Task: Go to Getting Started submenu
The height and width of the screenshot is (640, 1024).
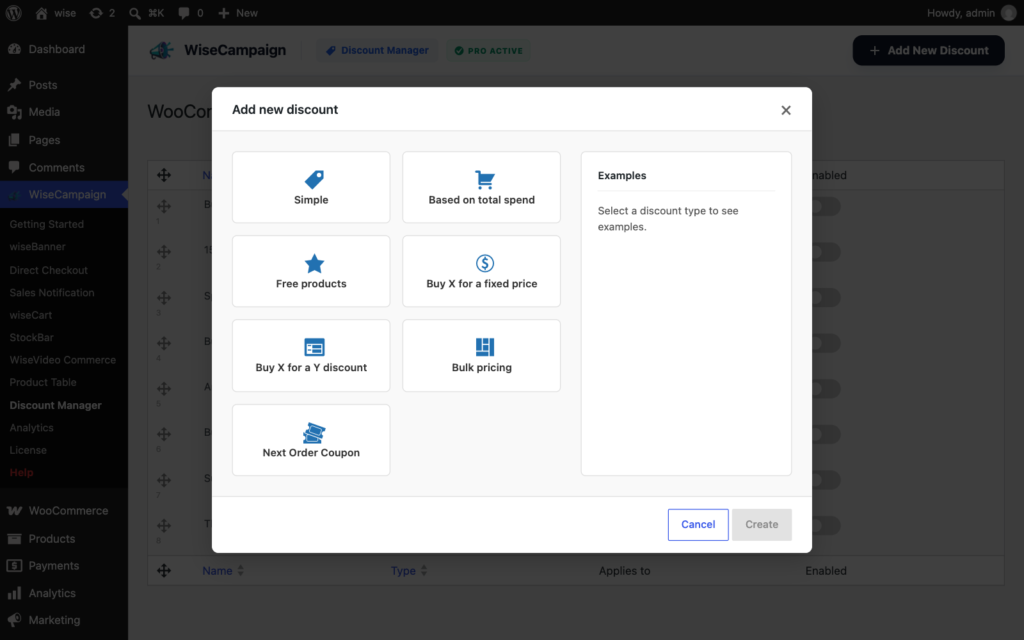Action: [x=46, y=224]
